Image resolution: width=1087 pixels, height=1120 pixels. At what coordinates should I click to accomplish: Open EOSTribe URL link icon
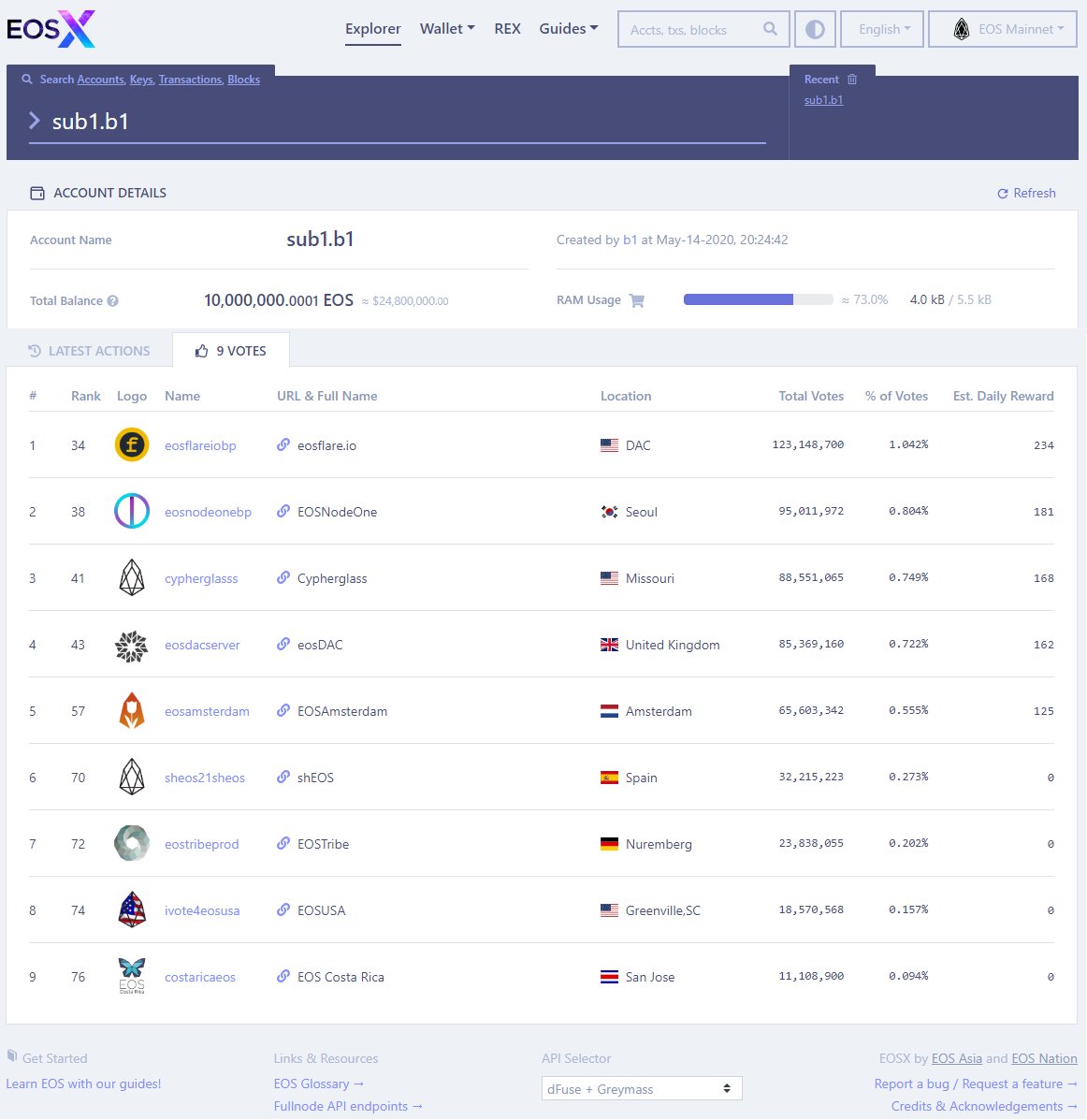tap(283, 844)
